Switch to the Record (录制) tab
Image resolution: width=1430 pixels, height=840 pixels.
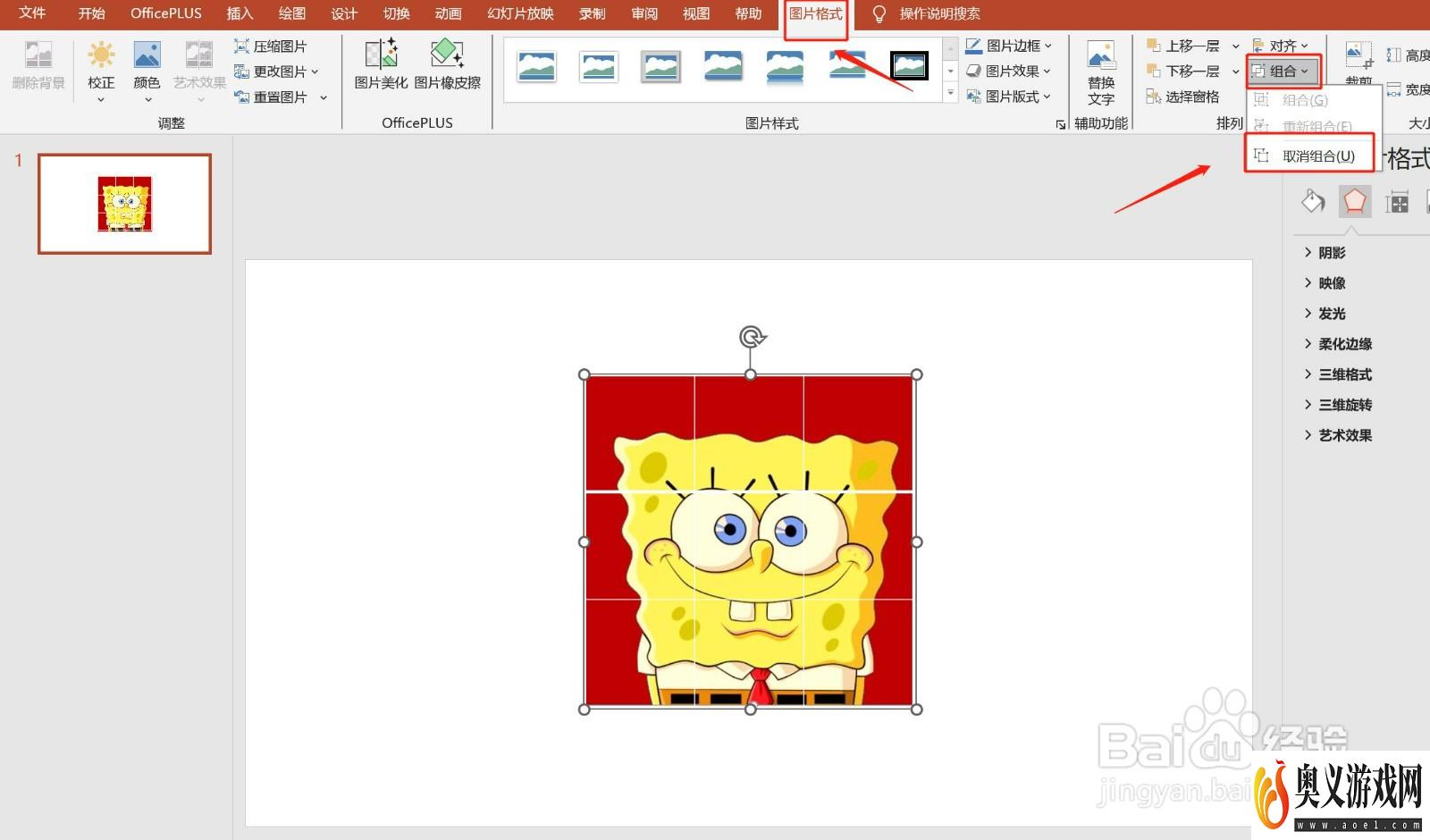point(592,13)
